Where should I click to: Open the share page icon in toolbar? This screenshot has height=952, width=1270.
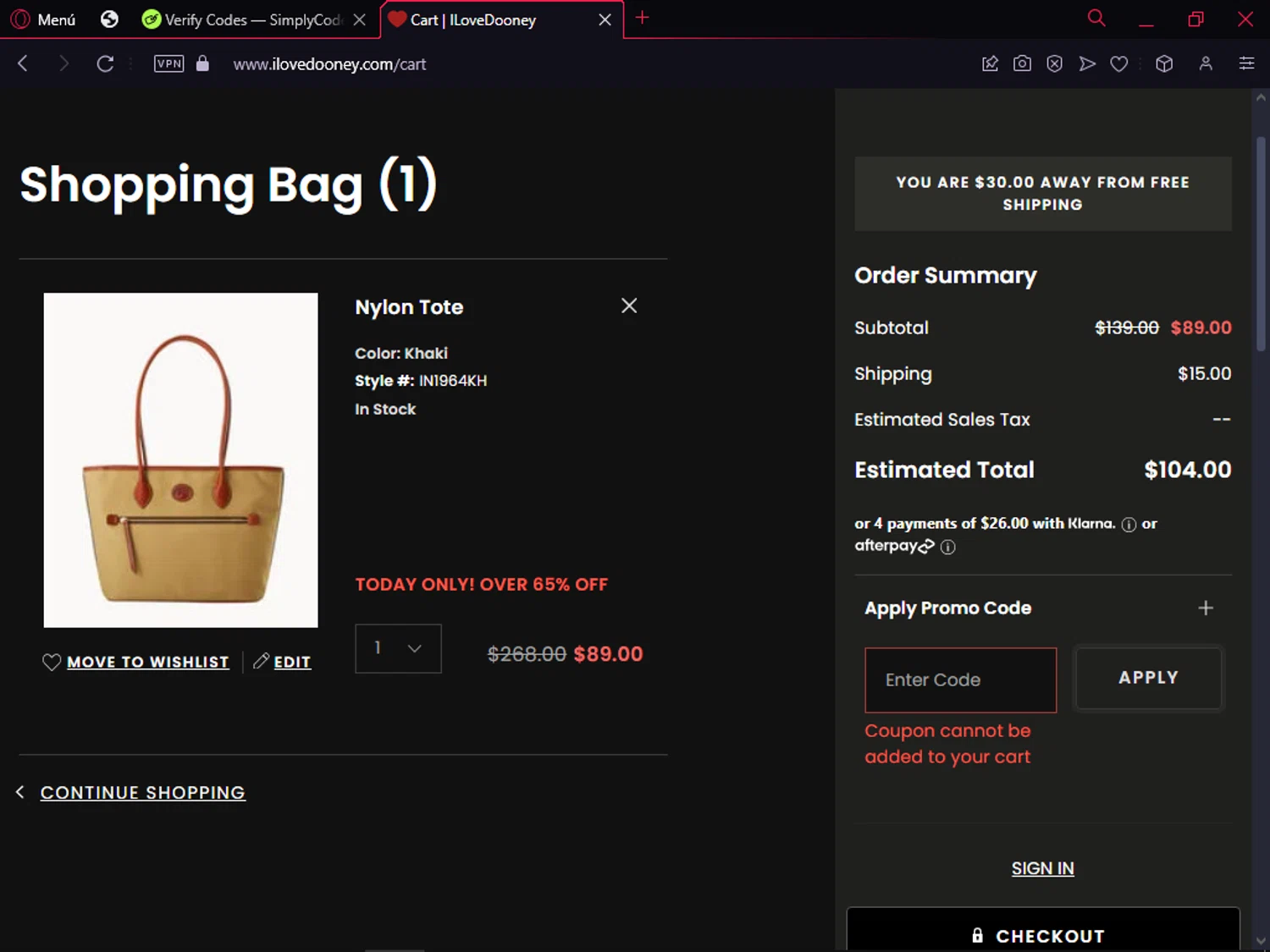tap(990, 63)
